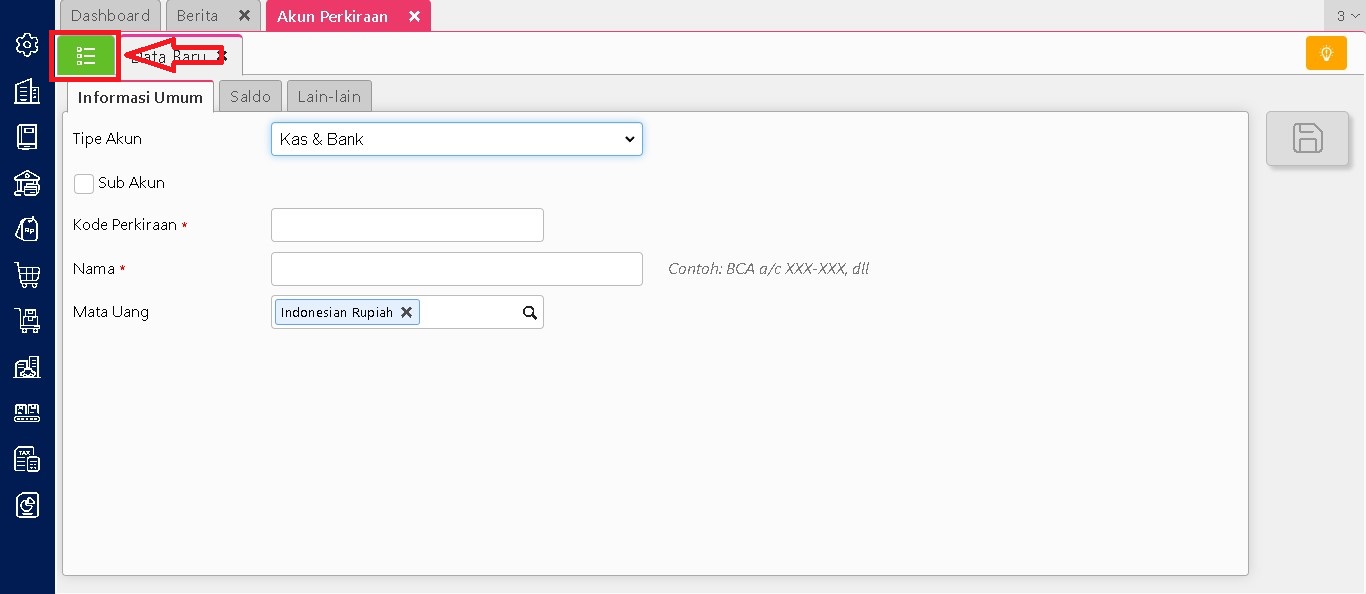Open Mata Uang search lookup
This screenshot has width=1366, height=594.
[530, 313]
